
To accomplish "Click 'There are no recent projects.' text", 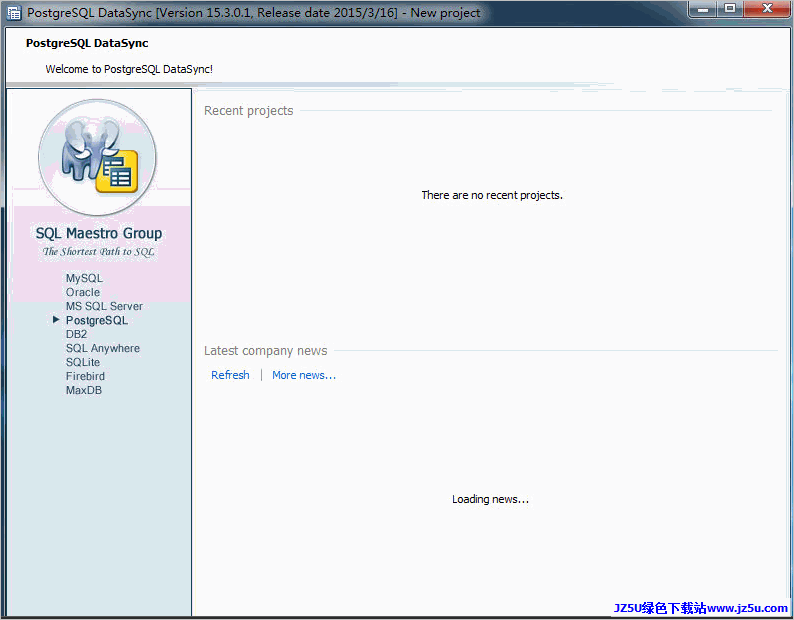I will pyautogui.click(x=492, y=195).
